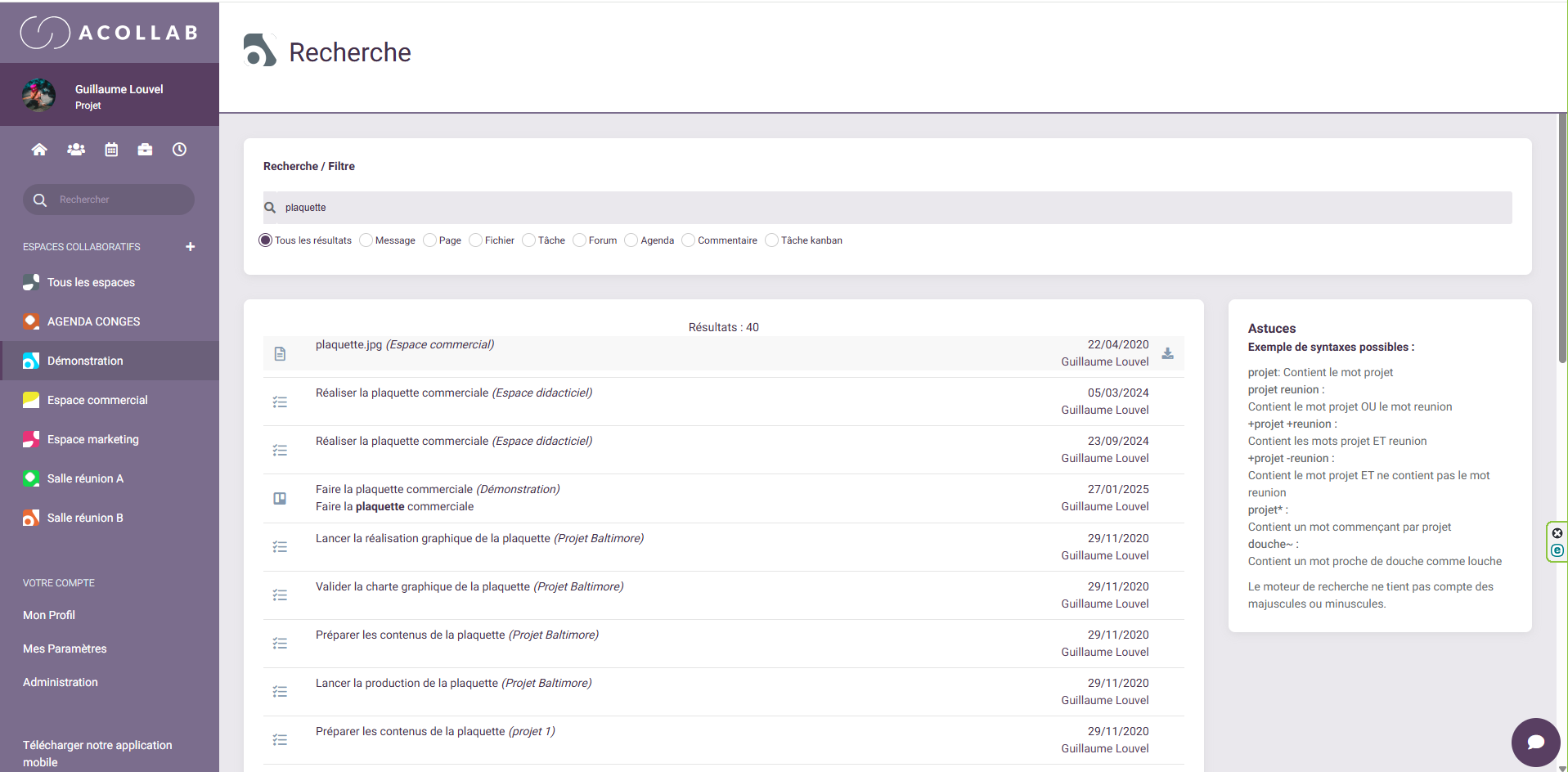Screen dimensions: 1568x772
Task: Click the Salle réunion A space icon
Action: click(x=31, y=478)
